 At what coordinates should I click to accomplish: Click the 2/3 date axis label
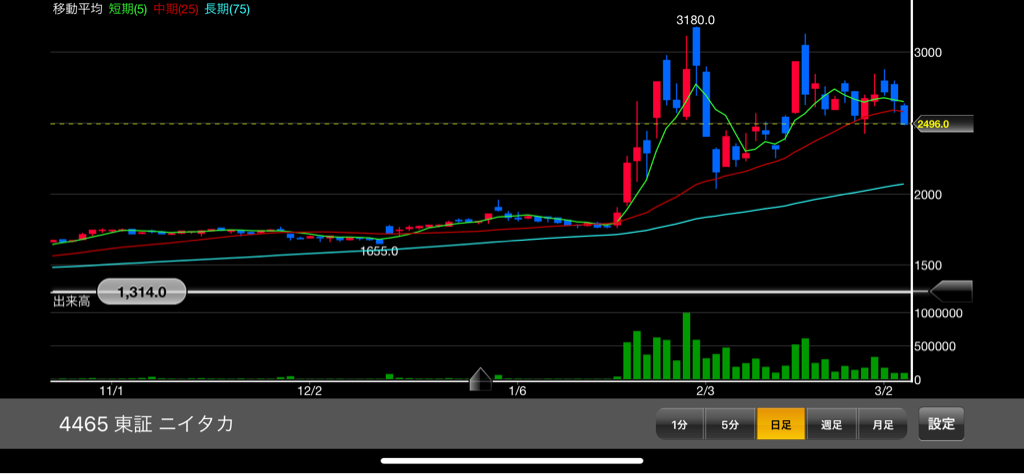(x=705, y=392)
